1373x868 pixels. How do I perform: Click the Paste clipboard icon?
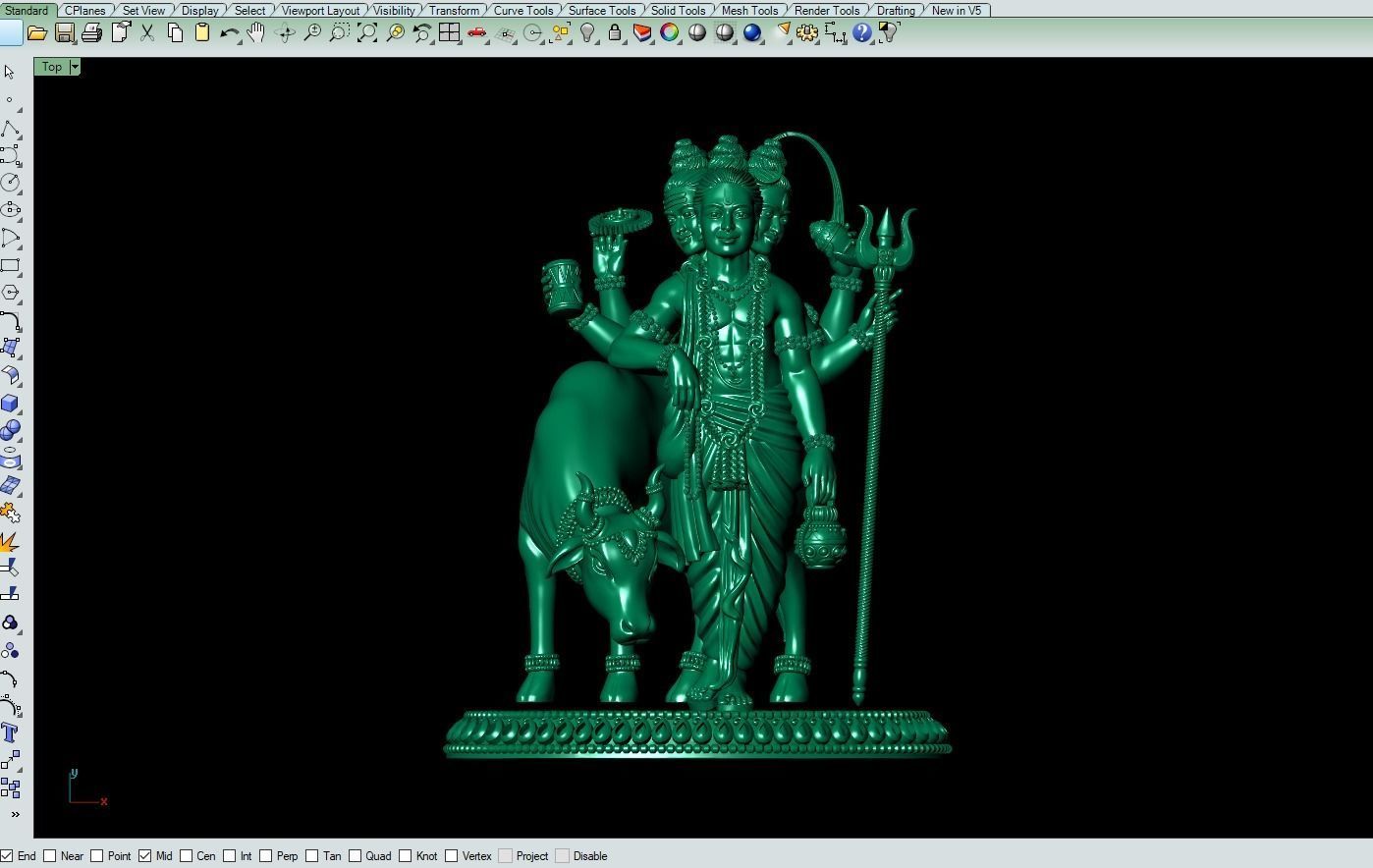point(202,32)
